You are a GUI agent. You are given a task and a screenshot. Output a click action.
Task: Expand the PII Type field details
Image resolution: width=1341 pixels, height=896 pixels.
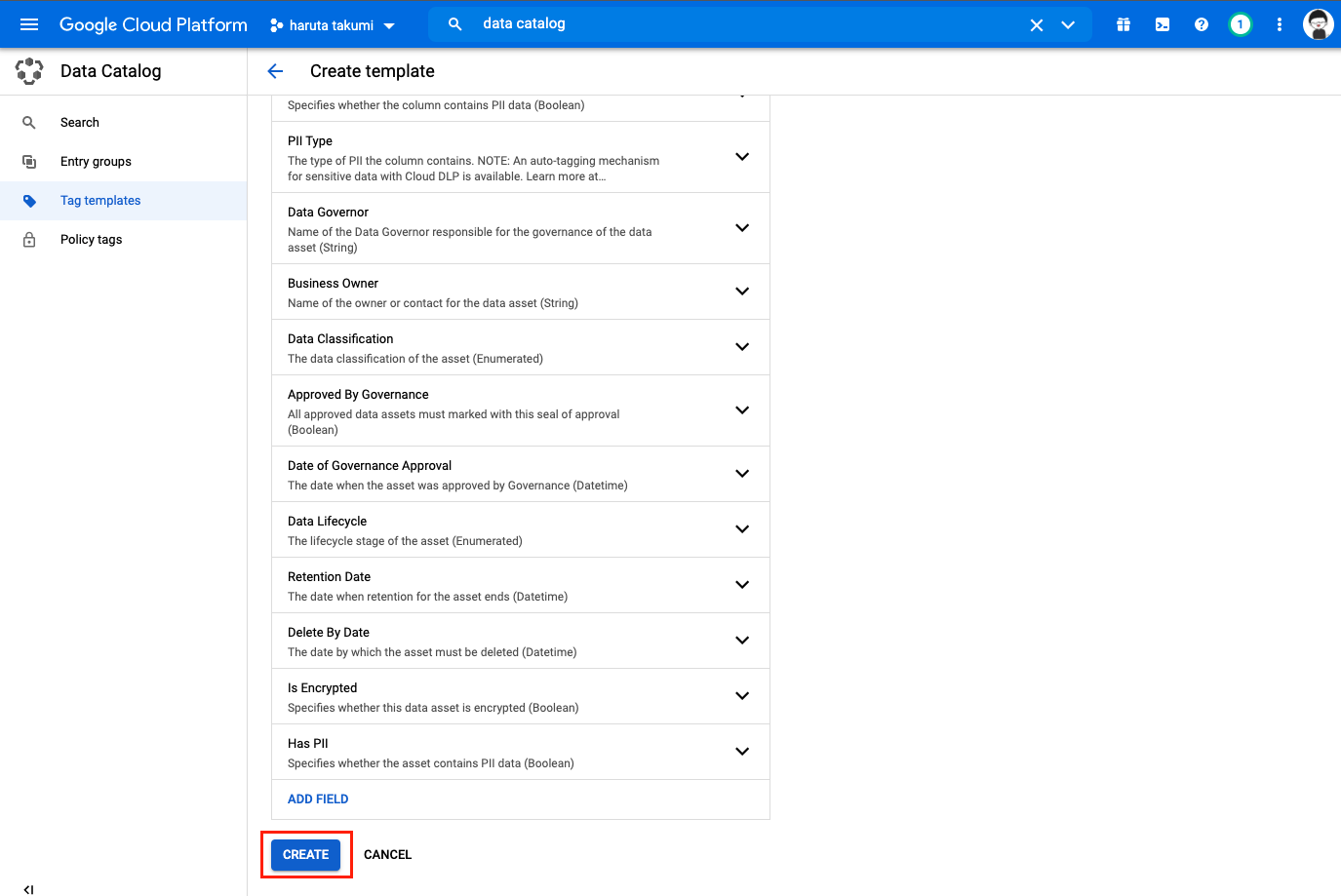(x=742, y=156)
